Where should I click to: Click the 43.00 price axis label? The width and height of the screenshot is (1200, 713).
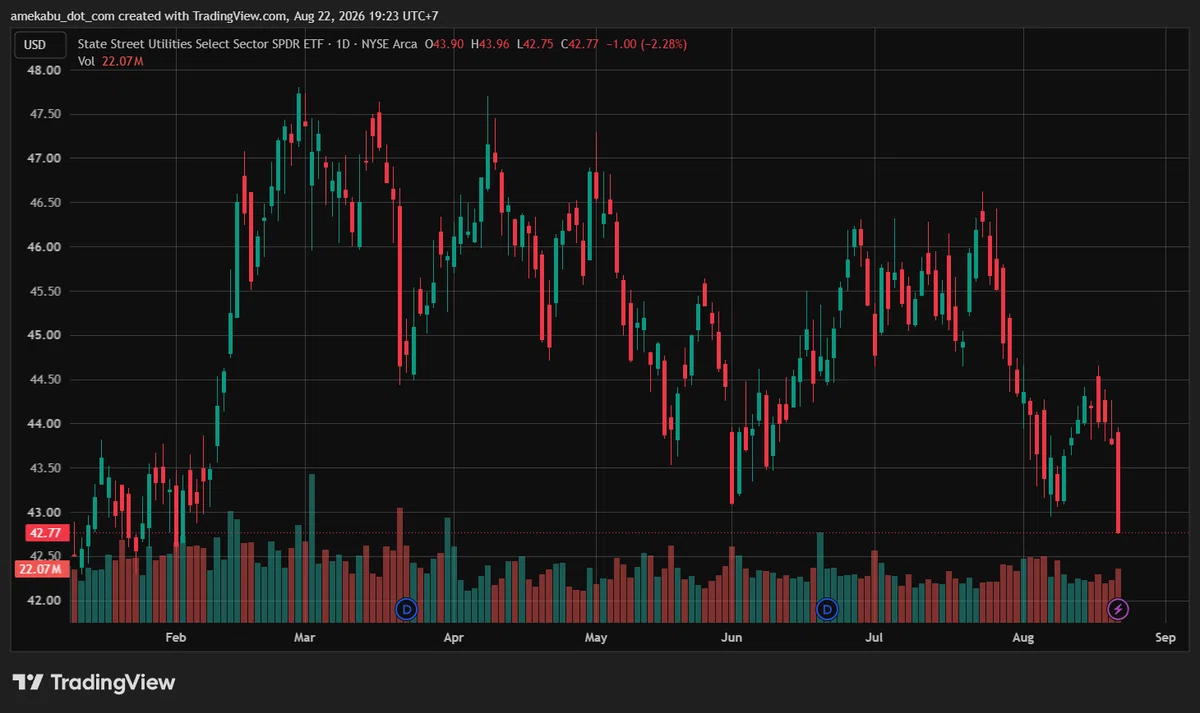[46, 513]
